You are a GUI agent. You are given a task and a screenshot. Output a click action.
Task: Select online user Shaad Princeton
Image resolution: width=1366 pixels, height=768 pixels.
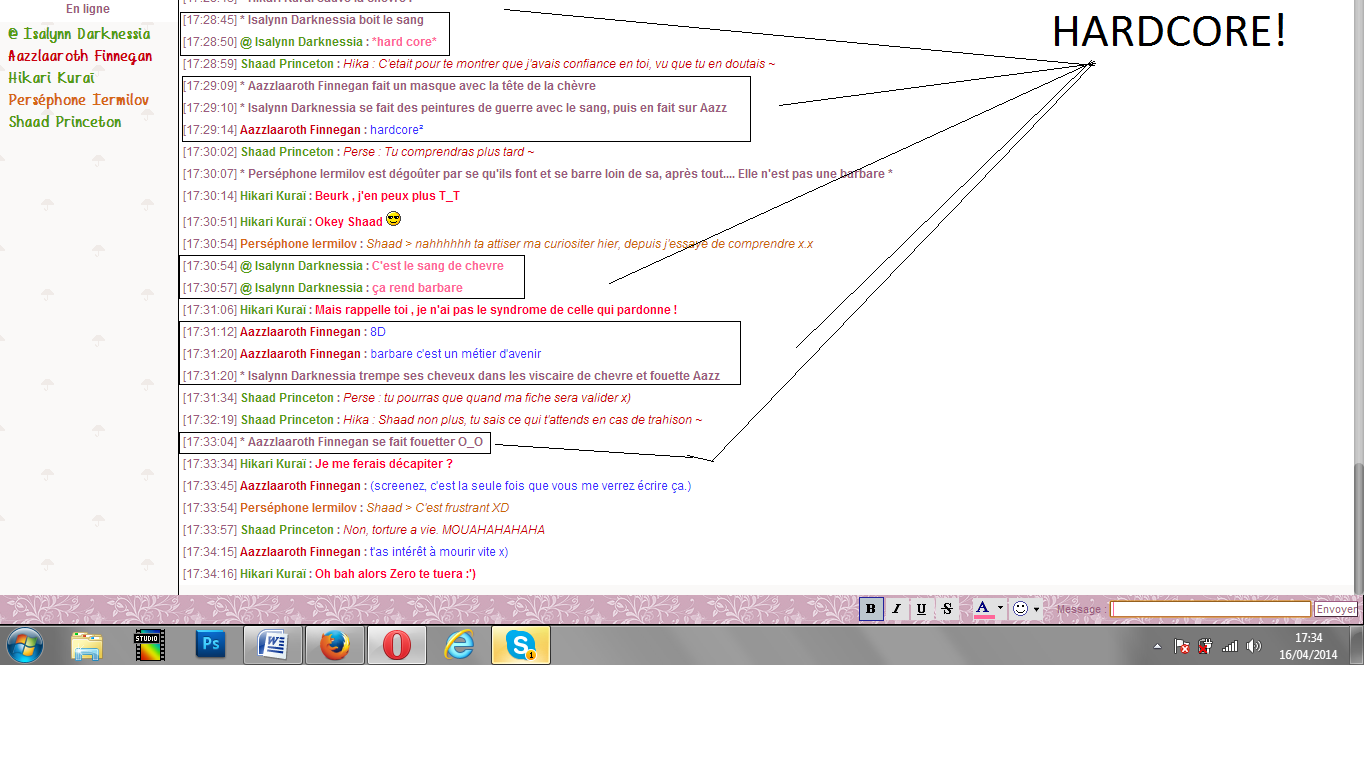tap(65, 122)
